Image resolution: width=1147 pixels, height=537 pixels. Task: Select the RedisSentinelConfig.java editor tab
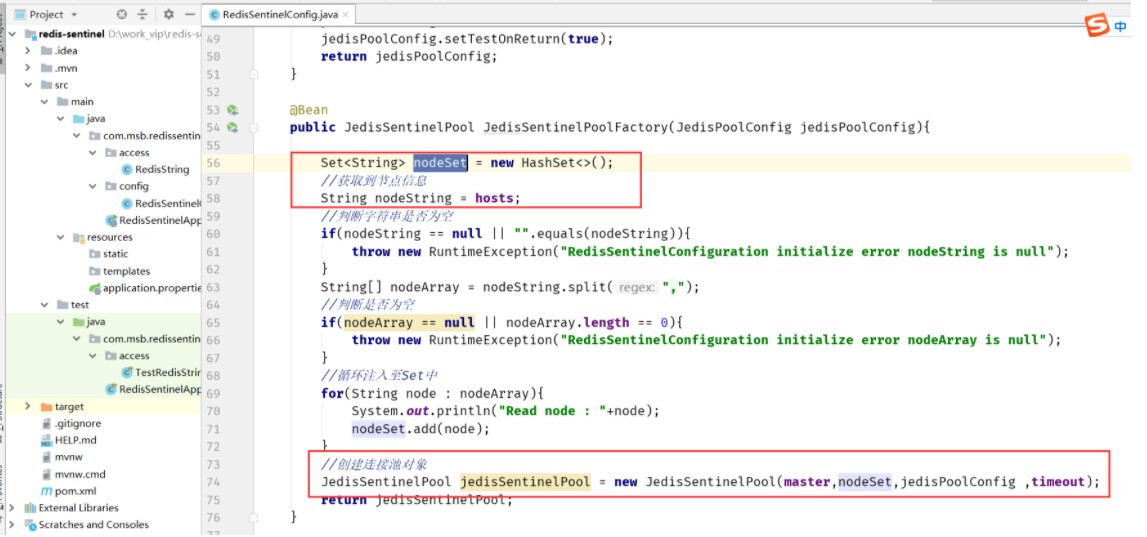(x=279, y=15)
